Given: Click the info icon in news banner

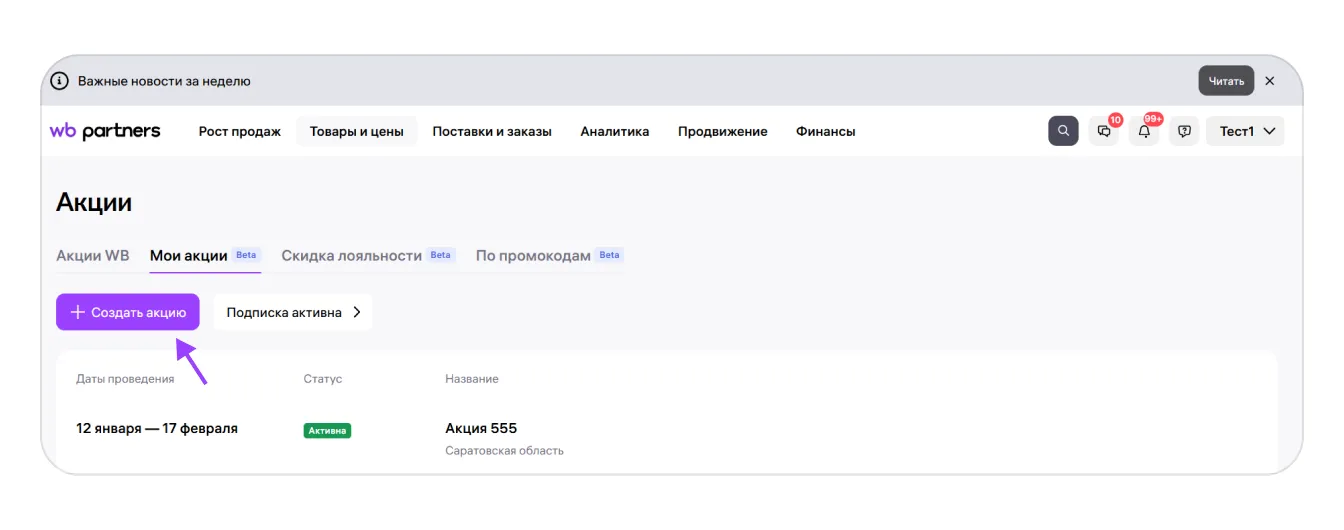Looking at the screenshot, I should click(x=60, y=81).
